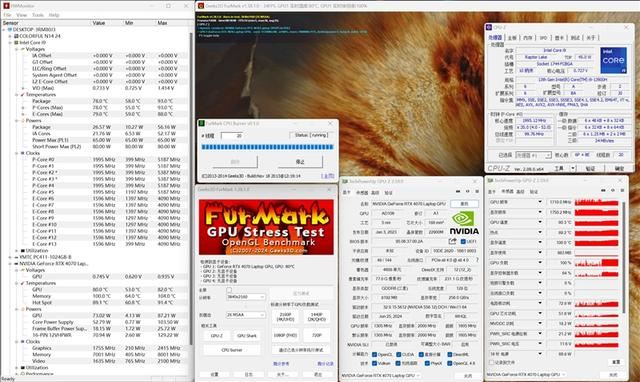Open the Tools menu in HWMonitor
640x382 pixels.
click(38, 15)
